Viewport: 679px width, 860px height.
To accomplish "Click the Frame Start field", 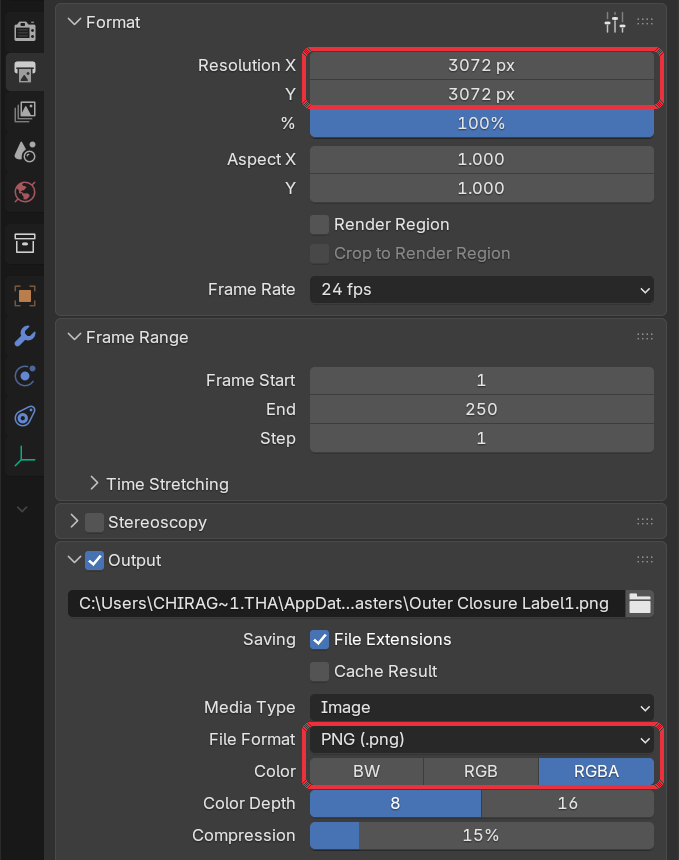I will [482, 381].
